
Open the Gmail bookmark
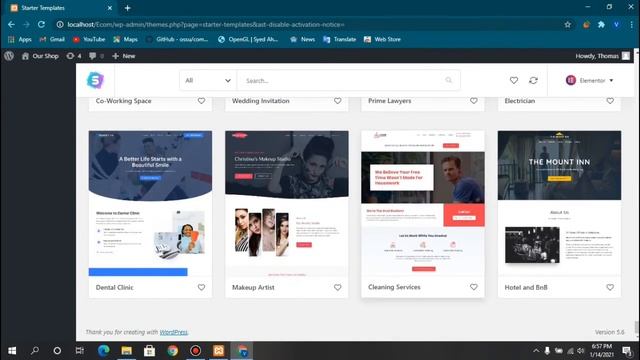point(52,39)
